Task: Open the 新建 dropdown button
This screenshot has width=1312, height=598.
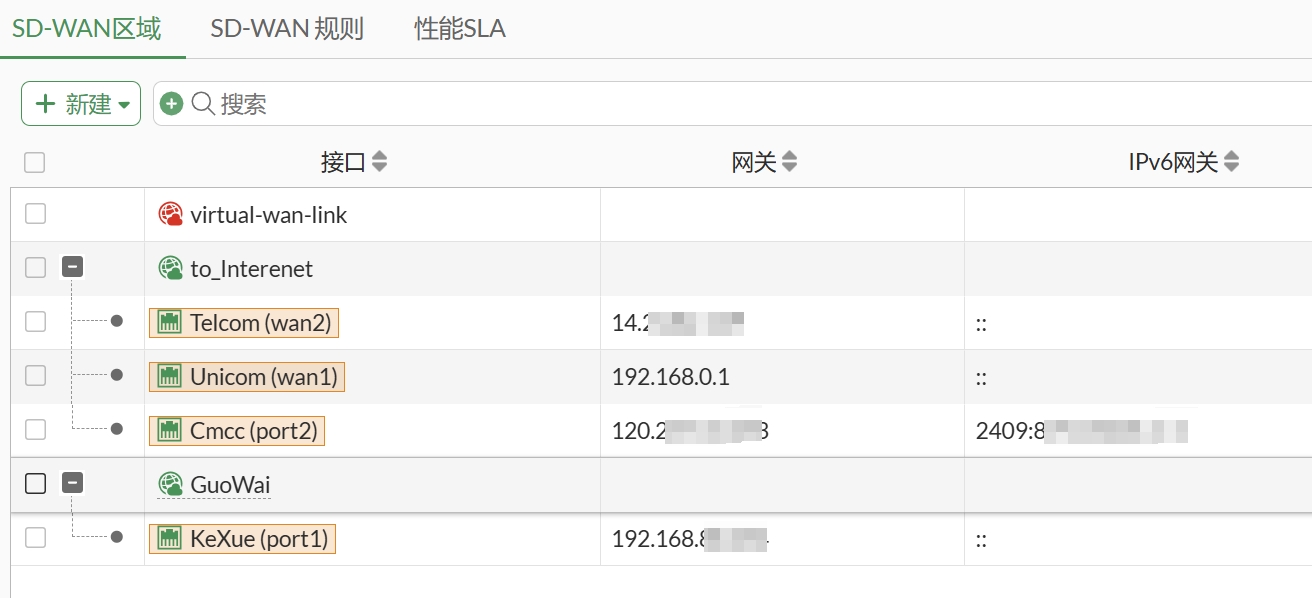Action: (81, 104)
